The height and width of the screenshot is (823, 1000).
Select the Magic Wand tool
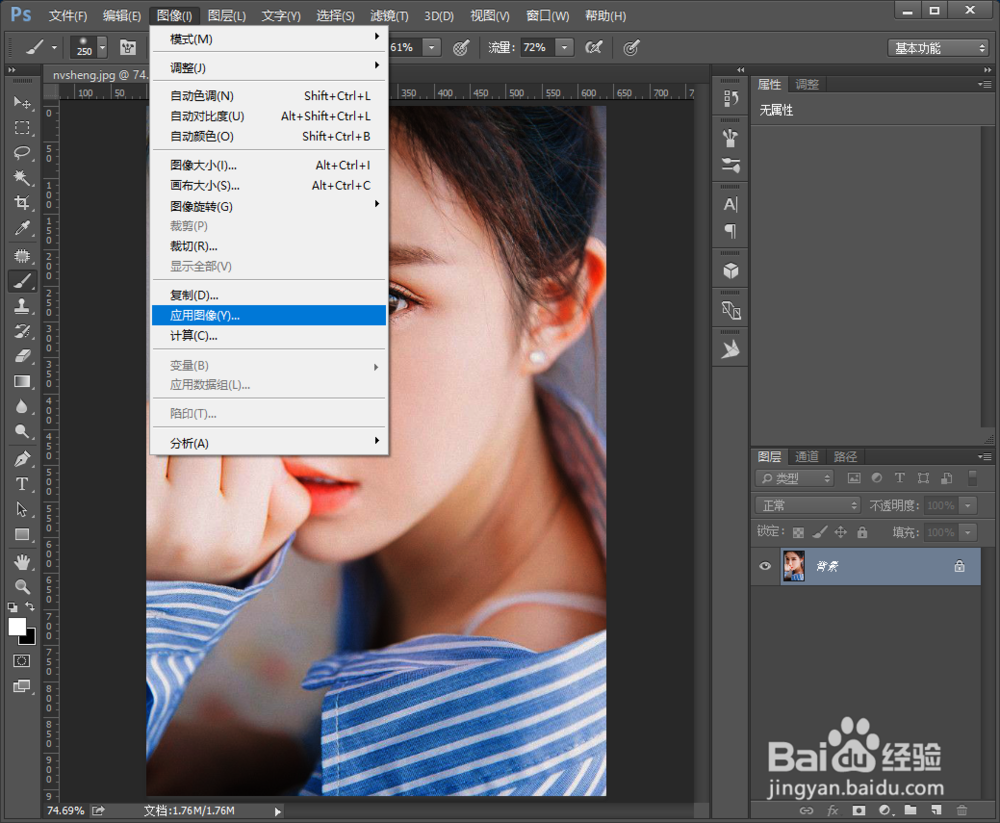(22, 177)
